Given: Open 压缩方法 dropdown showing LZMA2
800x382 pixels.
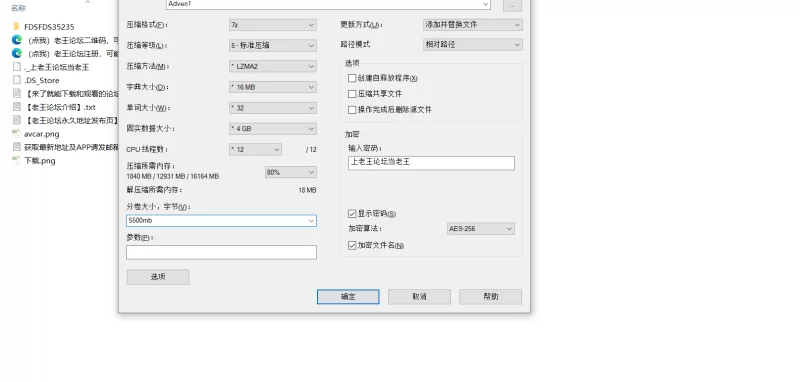Looking at the screenshot, I should pyautogui.click(x=272, y=66).
